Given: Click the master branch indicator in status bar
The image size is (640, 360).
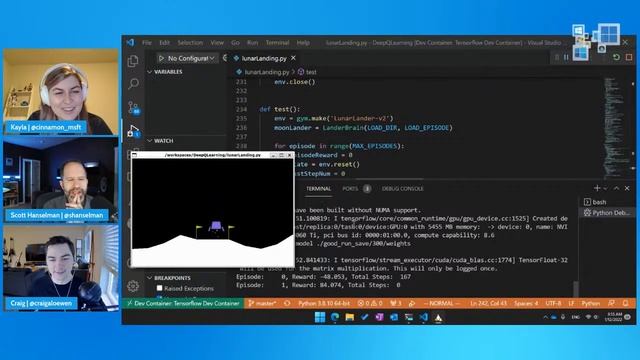Looking at the screenshot, I should click(x=262, y=303).
